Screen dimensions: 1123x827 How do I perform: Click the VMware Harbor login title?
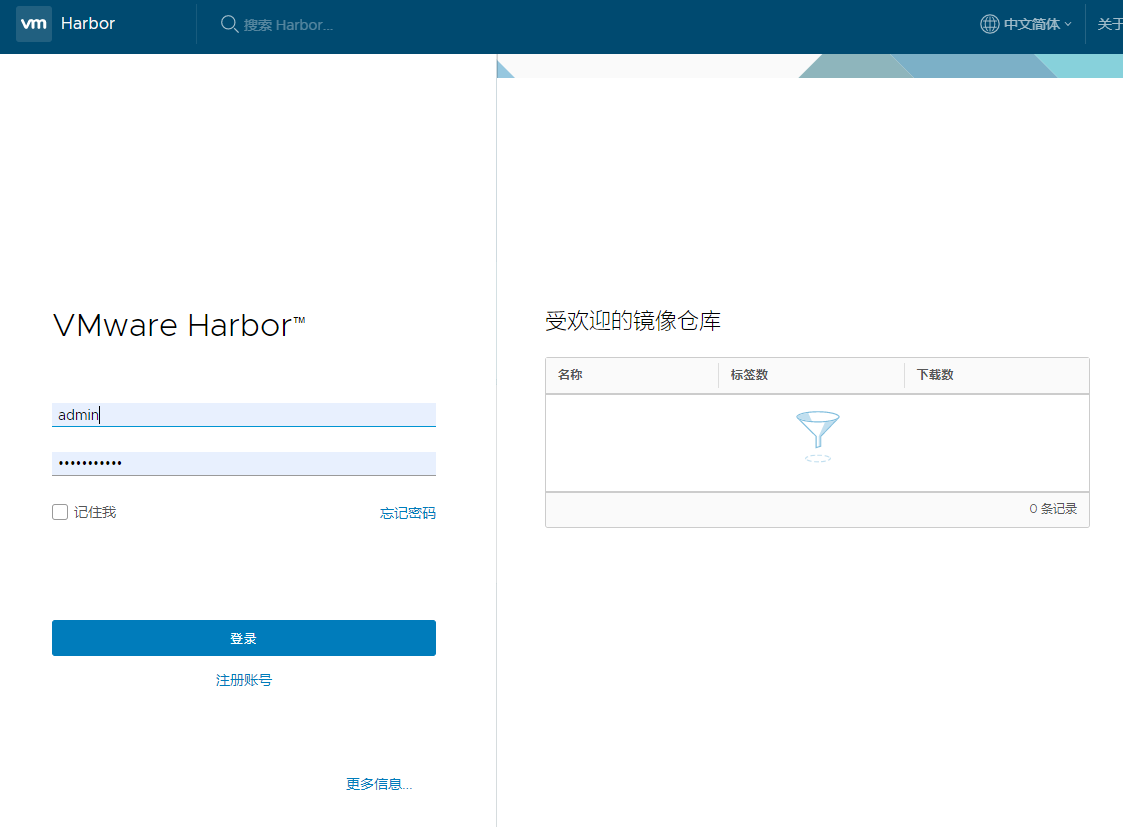(x=179, y=325)
